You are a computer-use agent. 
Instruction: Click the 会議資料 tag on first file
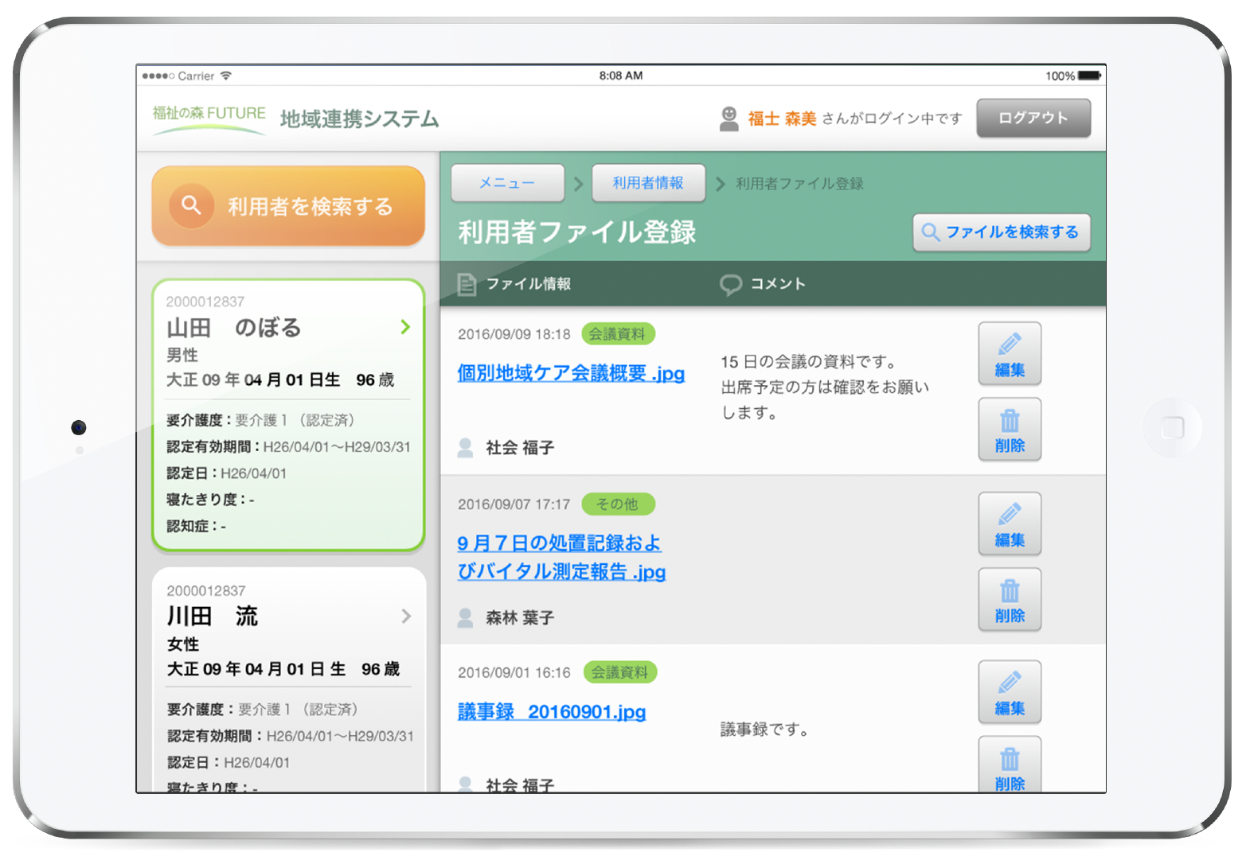pos(618,334)
